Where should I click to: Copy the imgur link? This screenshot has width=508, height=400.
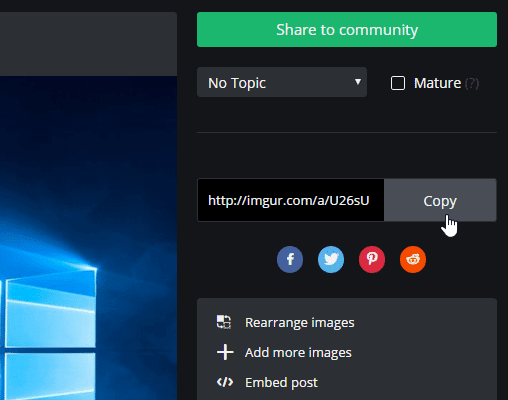(x=440, y=200)
